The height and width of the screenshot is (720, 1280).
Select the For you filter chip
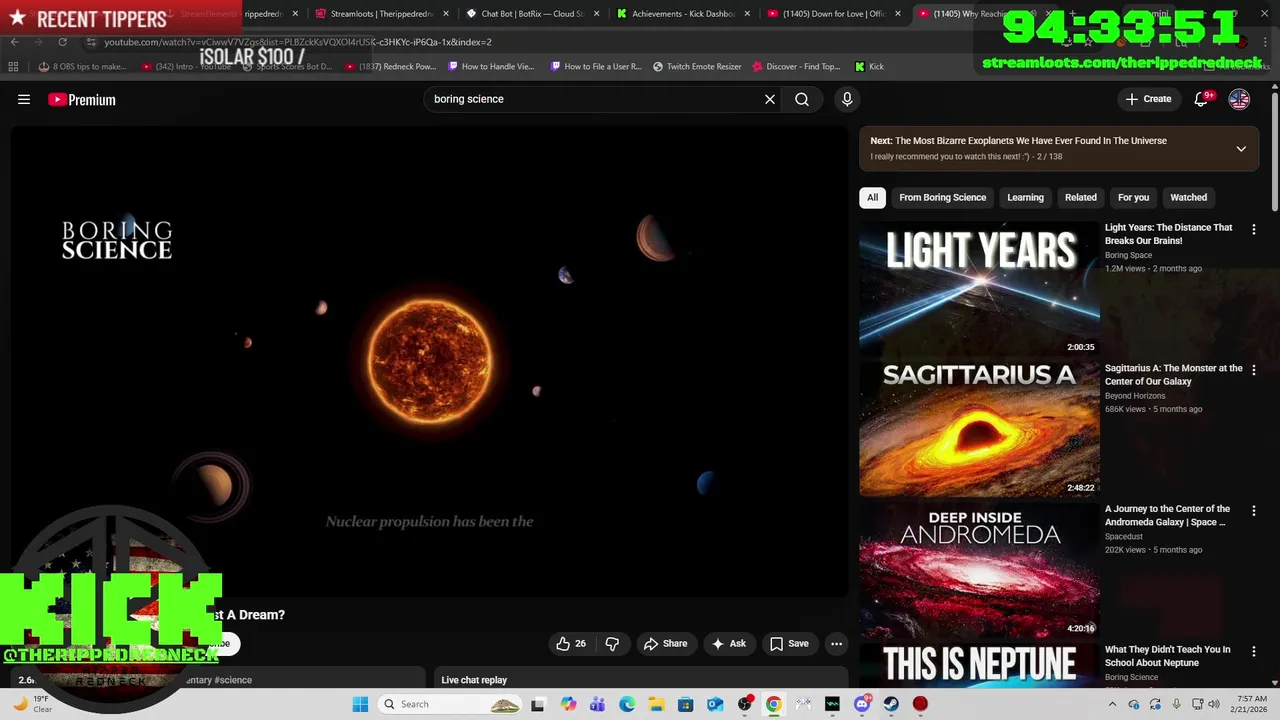tap(1133, 197)
